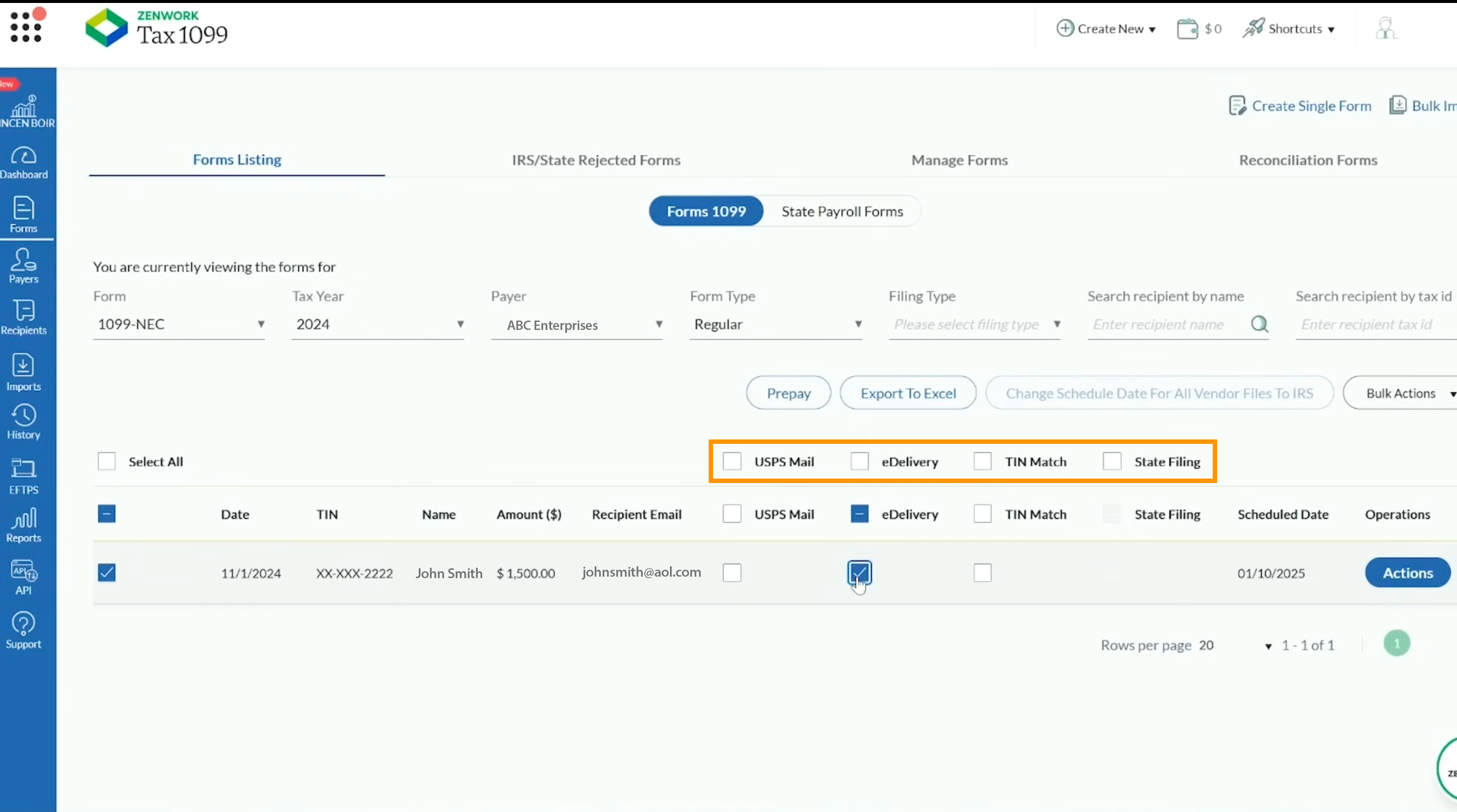Click Change Schedule Date For All Vendor Files
The height and width of the screenshot is (812, 1457).
1160,393
